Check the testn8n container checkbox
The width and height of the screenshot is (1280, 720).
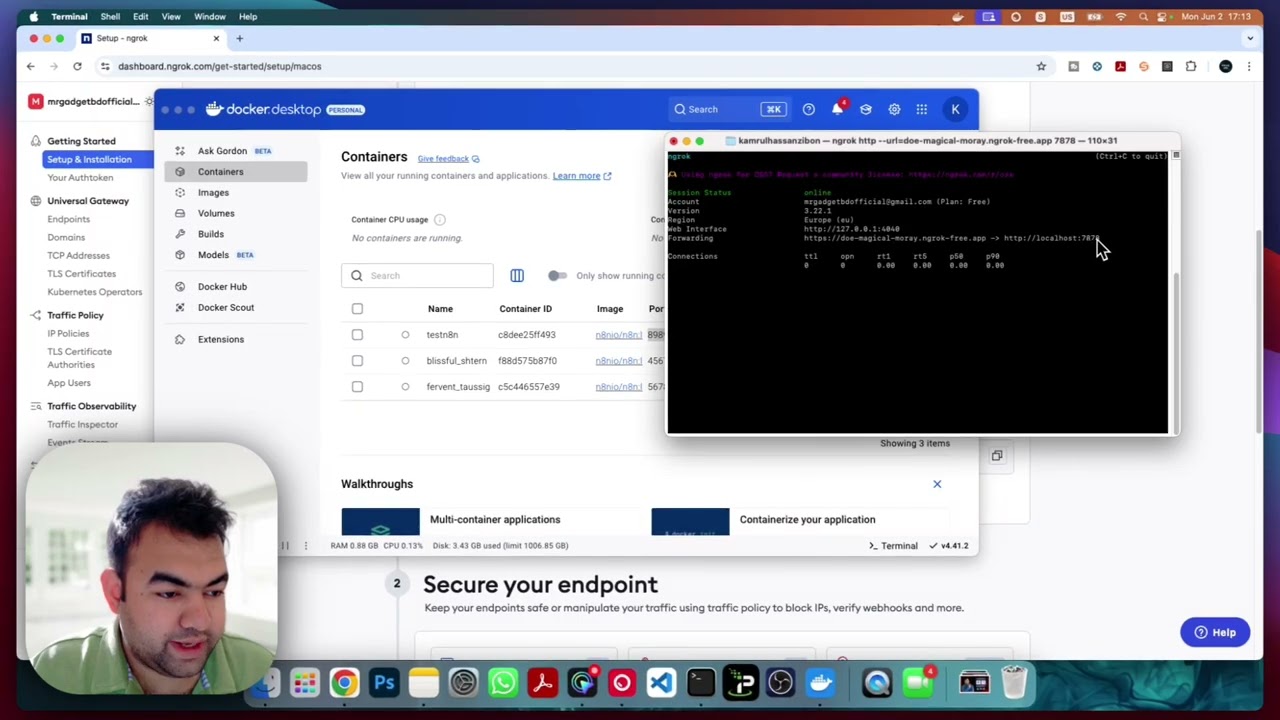coord(357,335)
